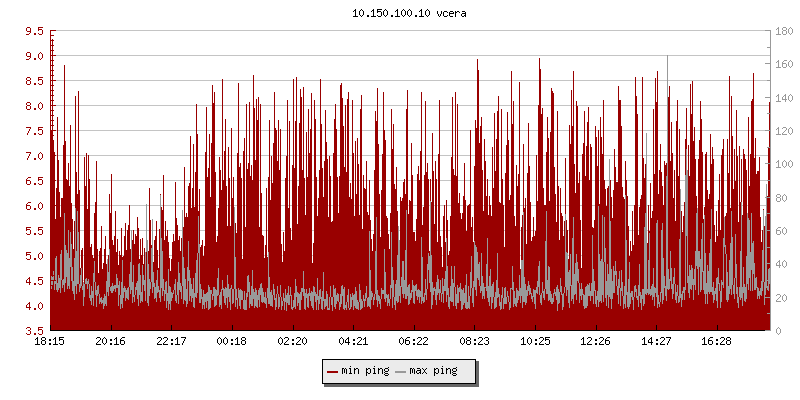
Task: Click the 7.0 value on left axis
Action: coord(34,156)
